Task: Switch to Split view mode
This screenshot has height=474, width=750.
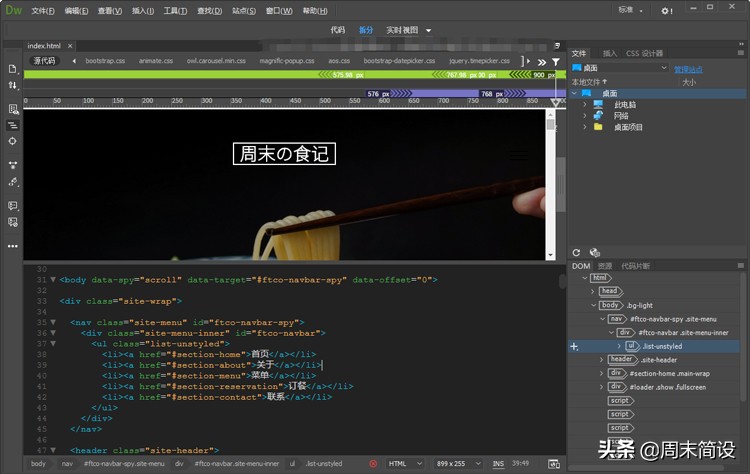Action: click(x=366, y=30)
